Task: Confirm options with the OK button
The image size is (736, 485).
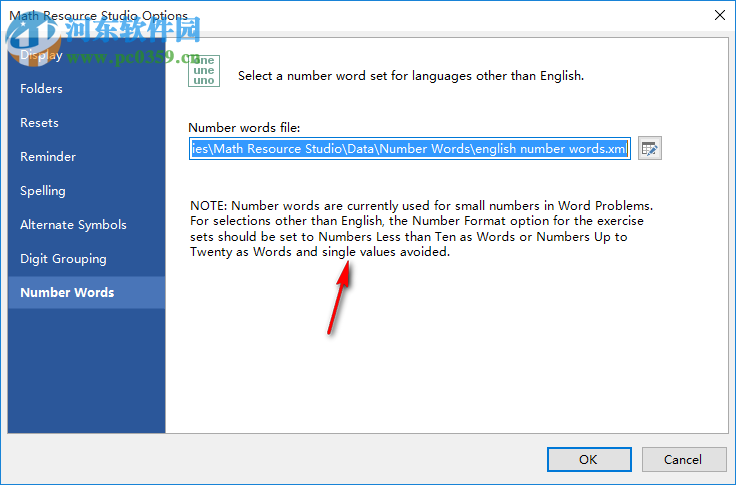Action: click(589, 459)
